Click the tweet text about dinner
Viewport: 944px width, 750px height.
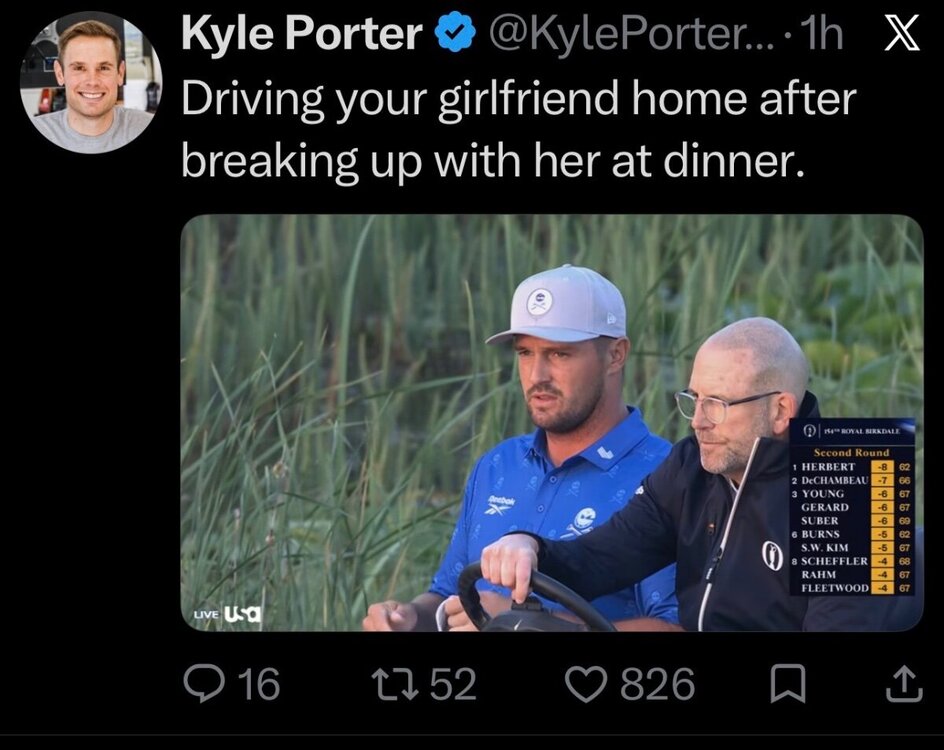[518, 129]
